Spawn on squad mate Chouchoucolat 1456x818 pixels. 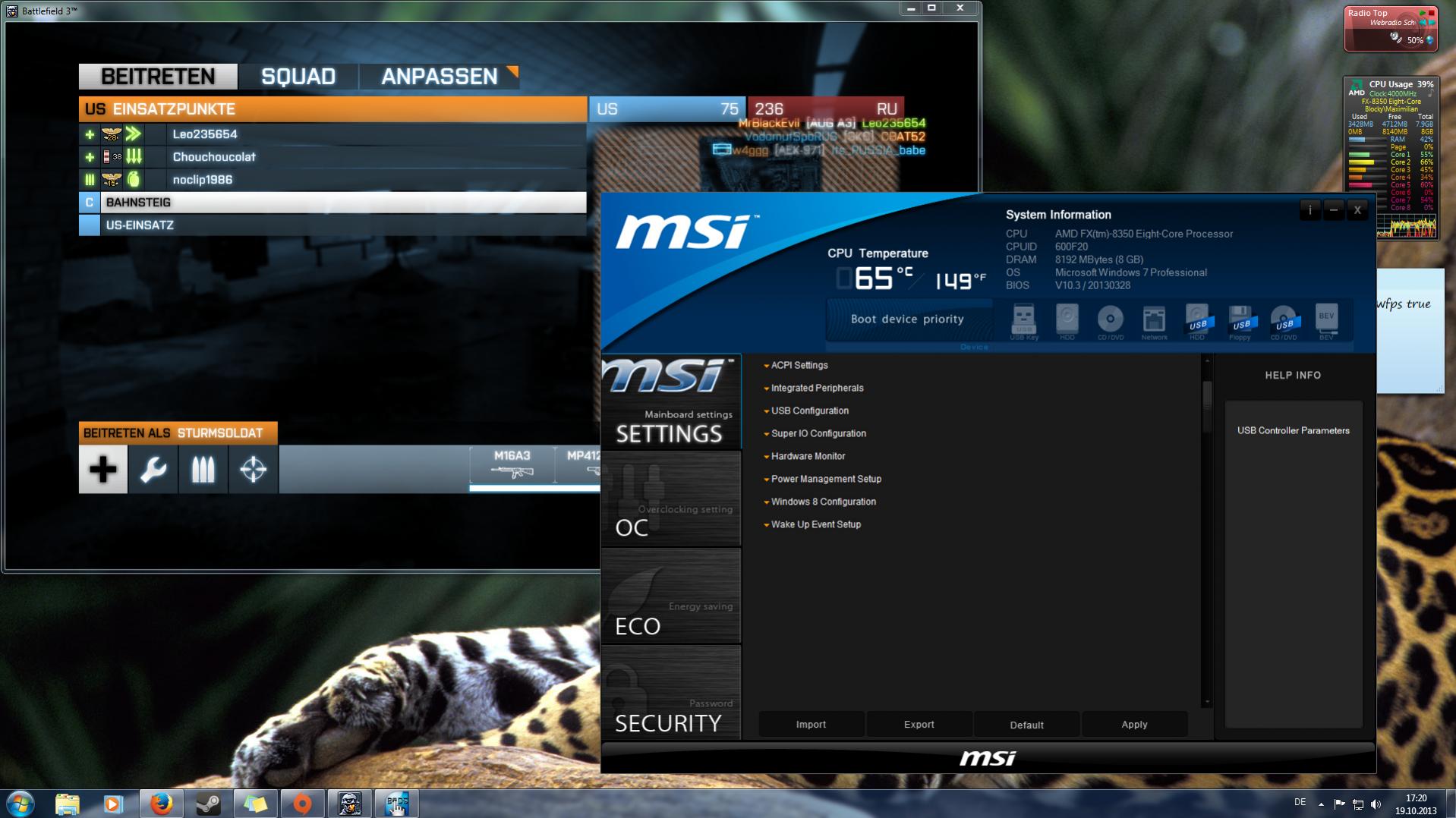coord(332,157)
